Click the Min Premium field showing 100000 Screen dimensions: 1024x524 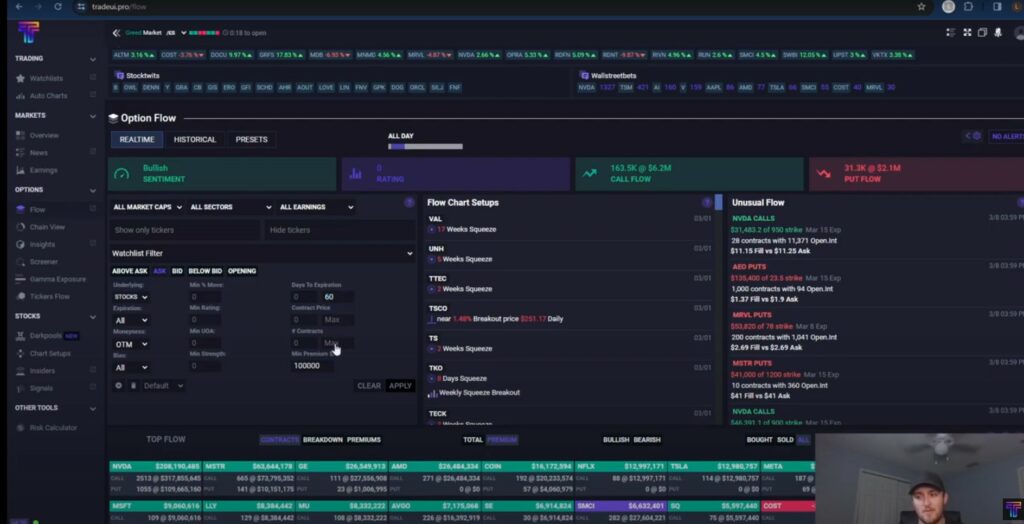(312, 366)
